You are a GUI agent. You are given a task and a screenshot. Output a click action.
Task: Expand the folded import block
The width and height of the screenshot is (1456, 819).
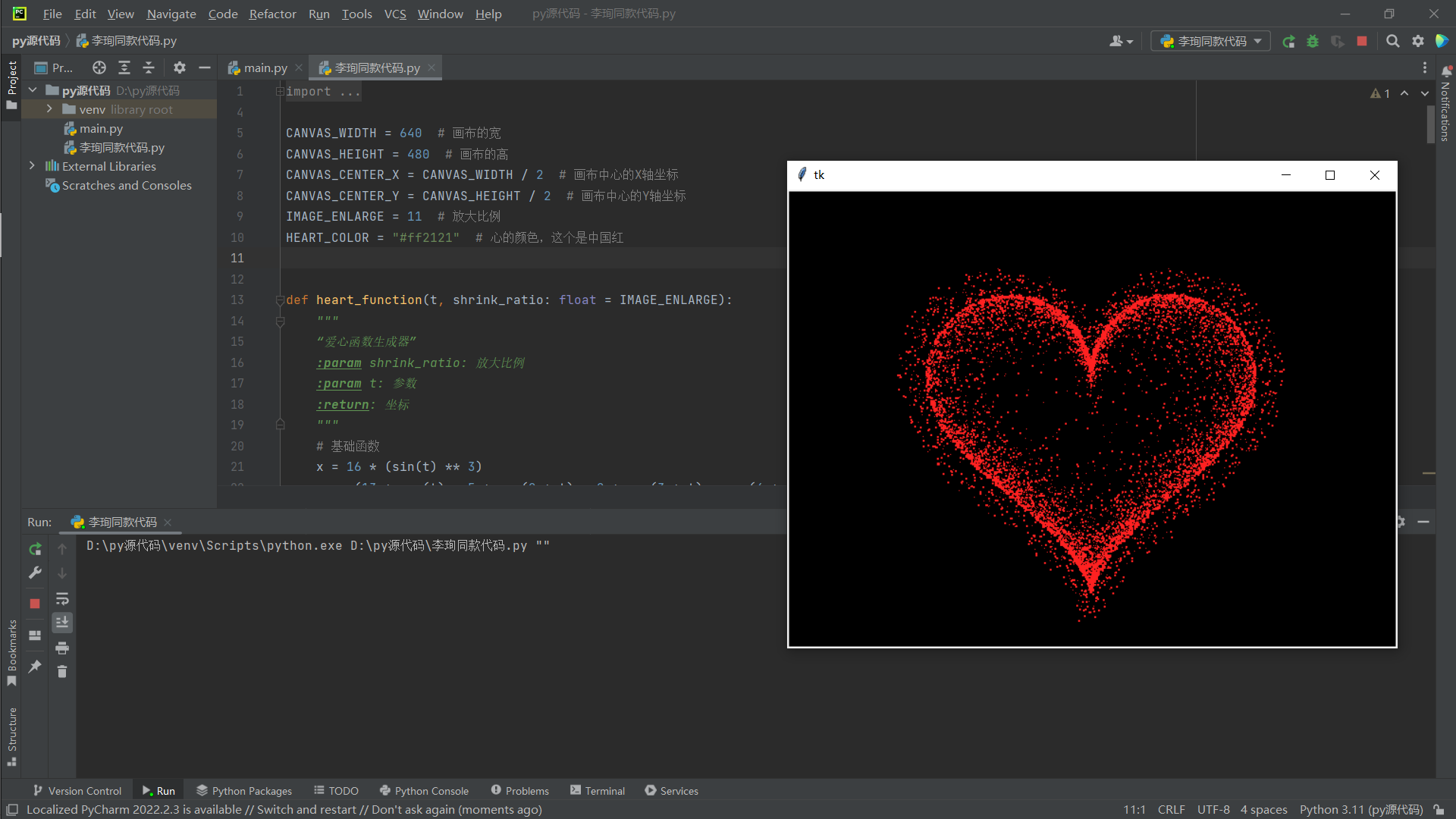point(280,91)
